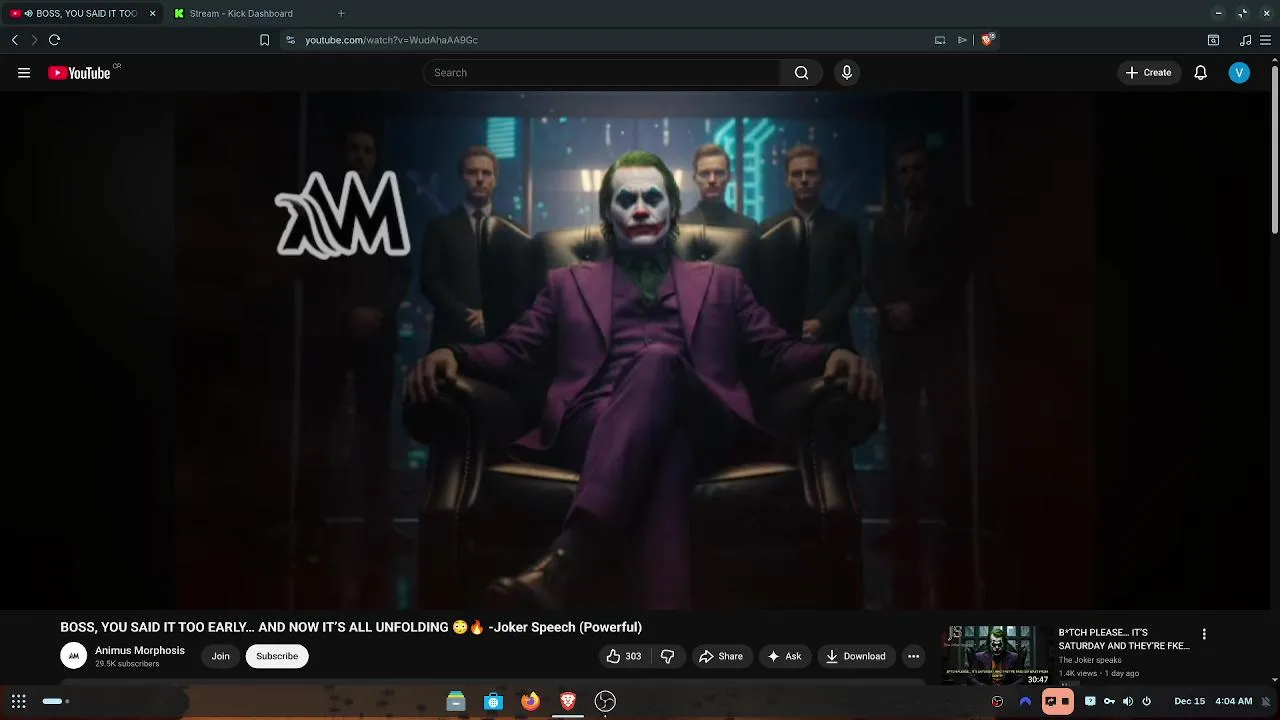Reload the current page
Image resolution: width=1280 pixels, height=720 pixels.
tap(54, 40)
